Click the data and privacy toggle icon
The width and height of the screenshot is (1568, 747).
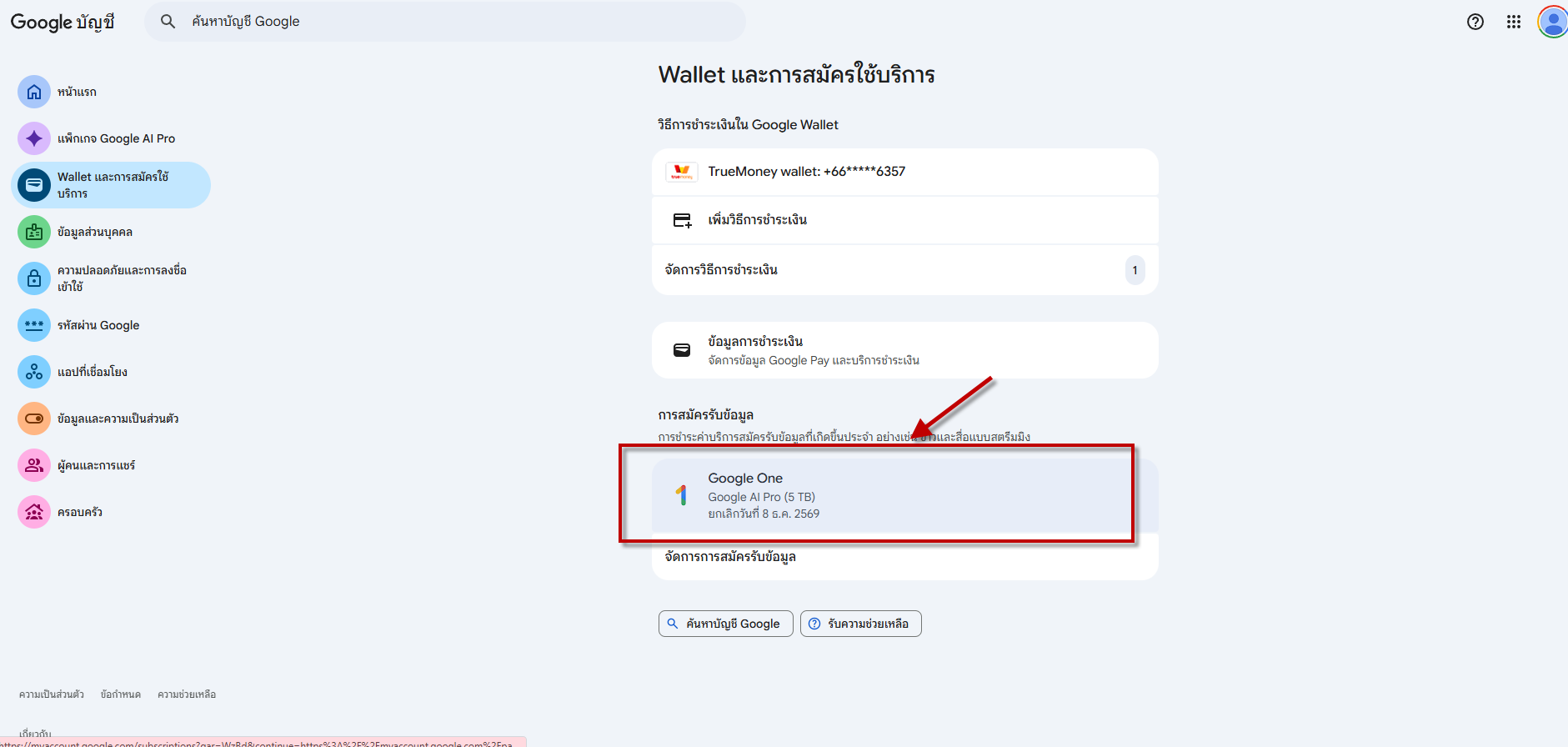click(x=34, y=419)
